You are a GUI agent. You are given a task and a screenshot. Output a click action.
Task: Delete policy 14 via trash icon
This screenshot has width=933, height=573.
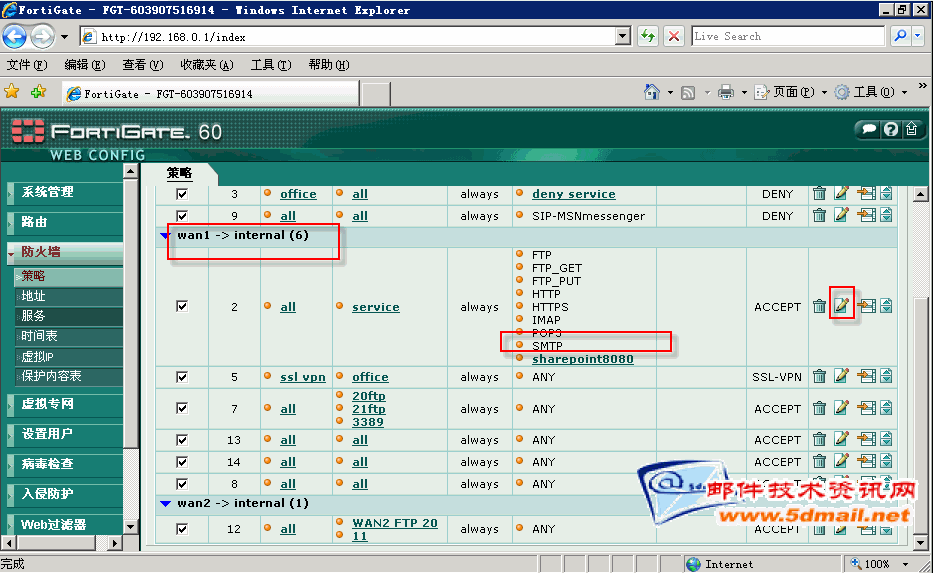click(x=819, y=461)
